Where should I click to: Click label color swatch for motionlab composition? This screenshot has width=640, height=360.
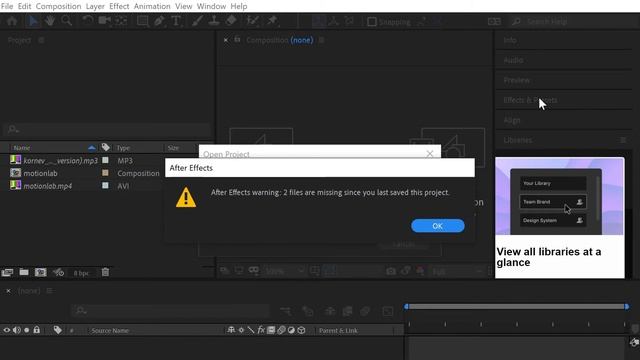pyautogui.click(x=105, y=173)
